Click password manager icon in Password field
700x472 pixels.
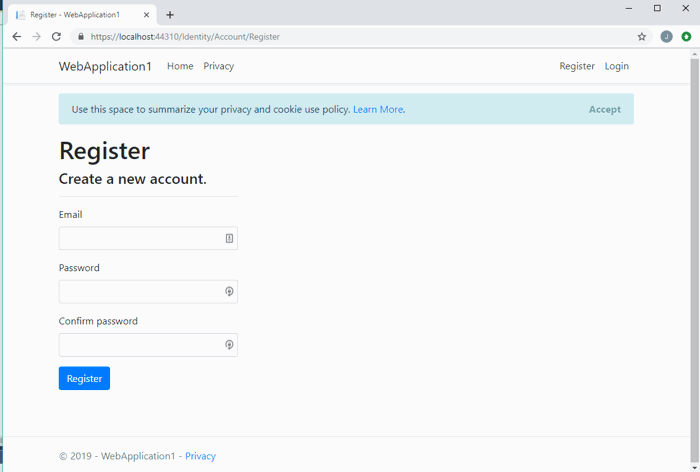click(229, 291)
